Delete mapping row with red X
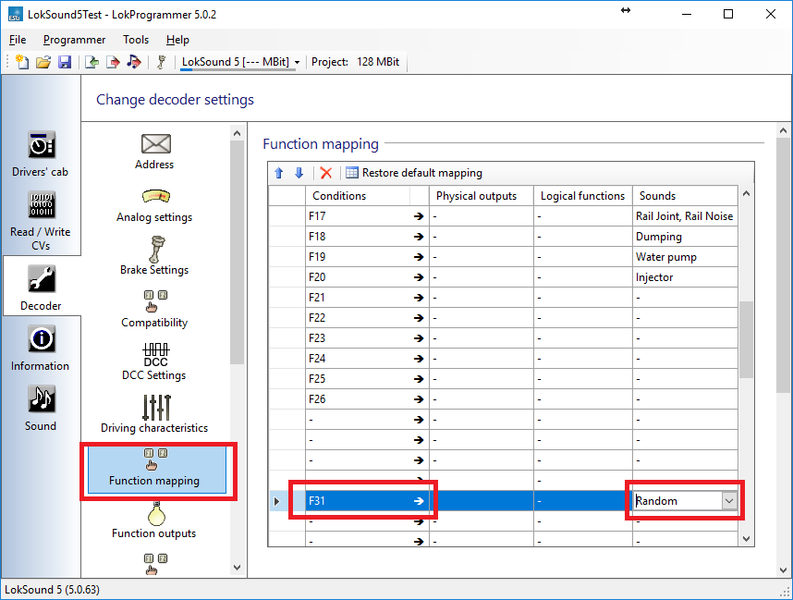The height and width of the screenshot is (600, 793). [326, 173]
